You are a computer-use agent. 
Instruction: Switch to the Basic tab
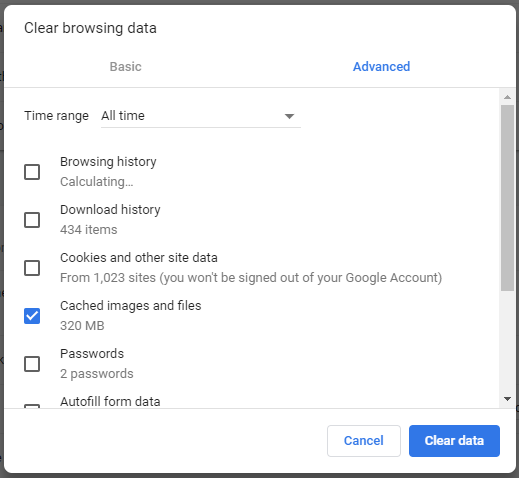125,67
